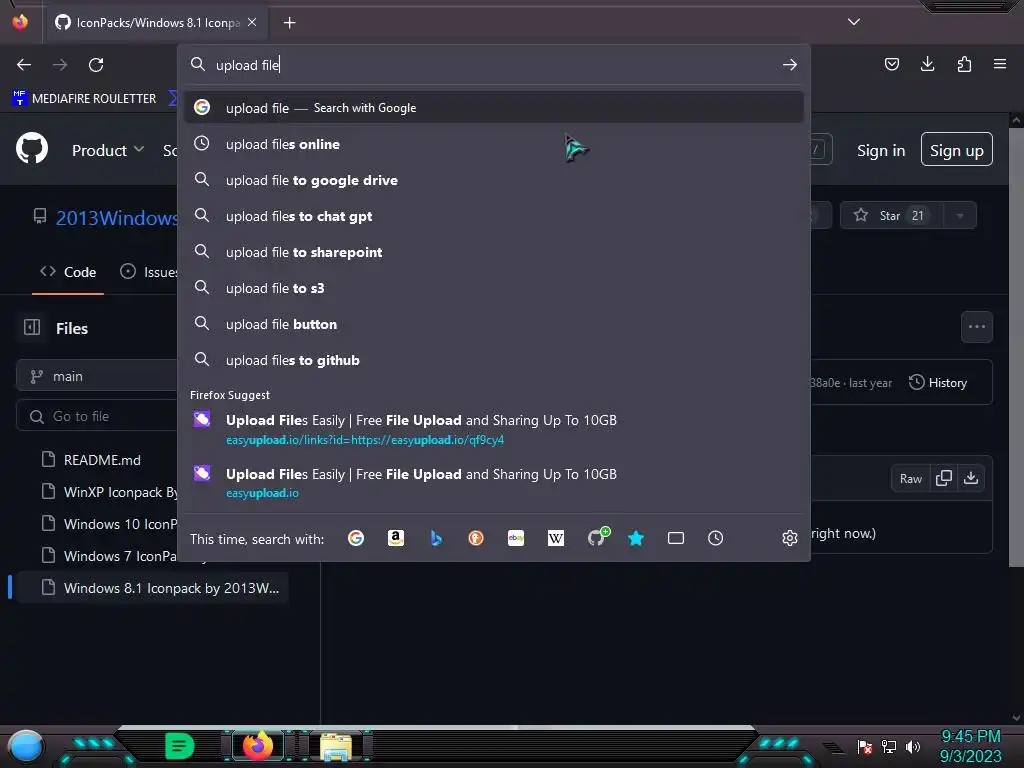The height and width of the screenshot is (768, 1024).
Task: Open MEDIAFIRE ROULETTER bookmark
Action: click(x=84, y=99)
